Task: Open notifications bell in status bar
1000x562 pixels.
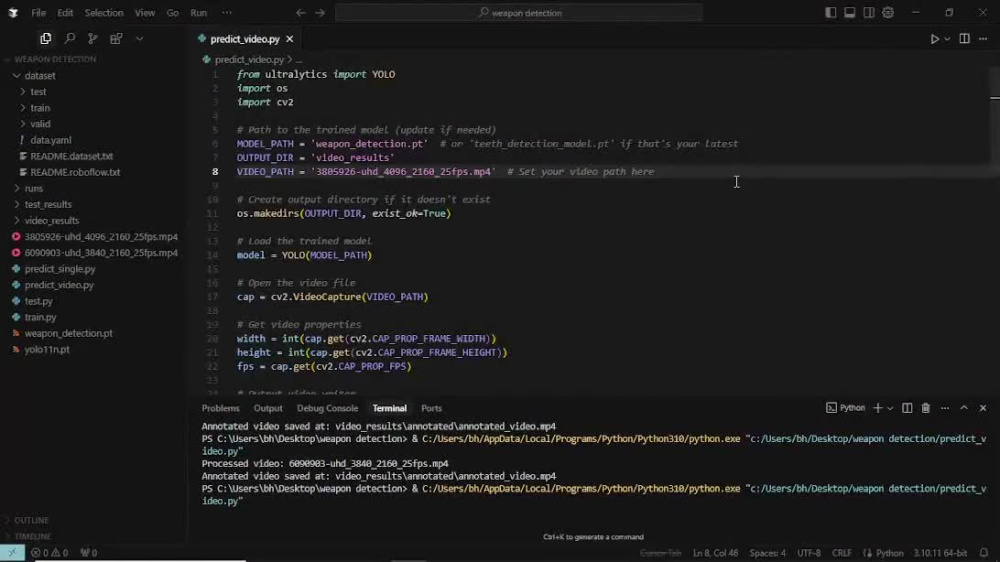Action: 984,552
